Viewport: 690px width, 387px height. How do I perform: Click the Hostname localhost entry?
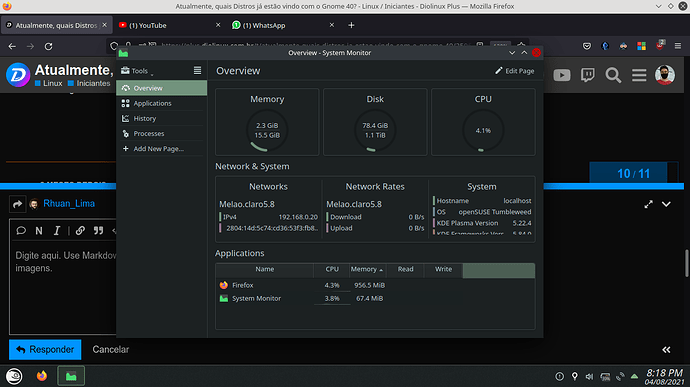coord(483,201)
